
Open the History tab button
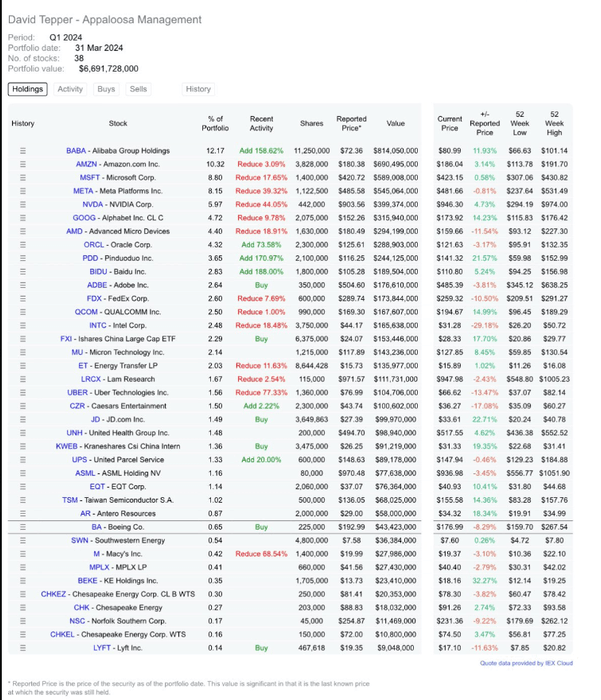coord(198,89)
